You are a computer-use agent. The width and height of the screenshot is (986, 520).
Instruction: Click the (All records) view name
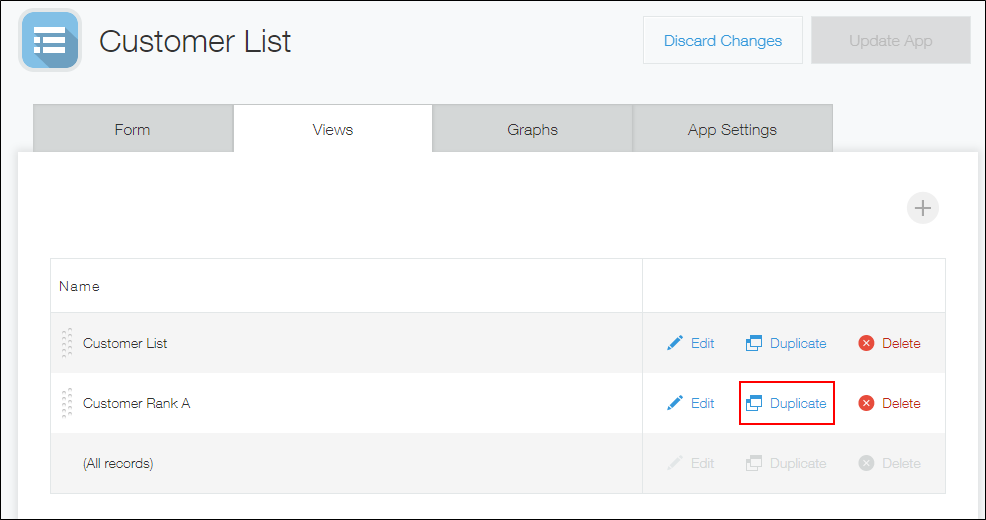[x=118, y=463]
